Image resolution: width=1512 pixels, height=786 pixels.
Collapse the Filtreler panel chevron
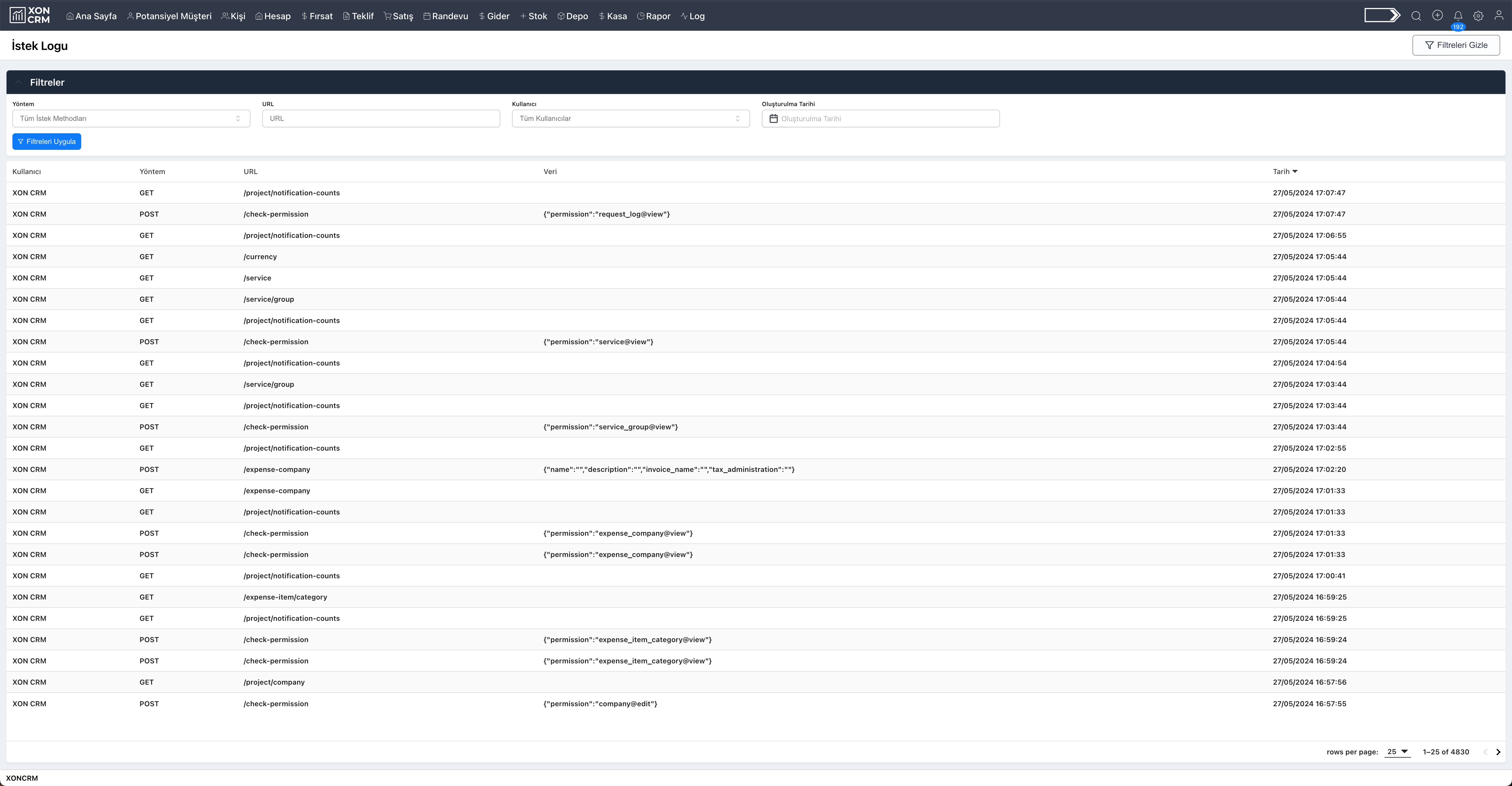click(x=19, y=82)
